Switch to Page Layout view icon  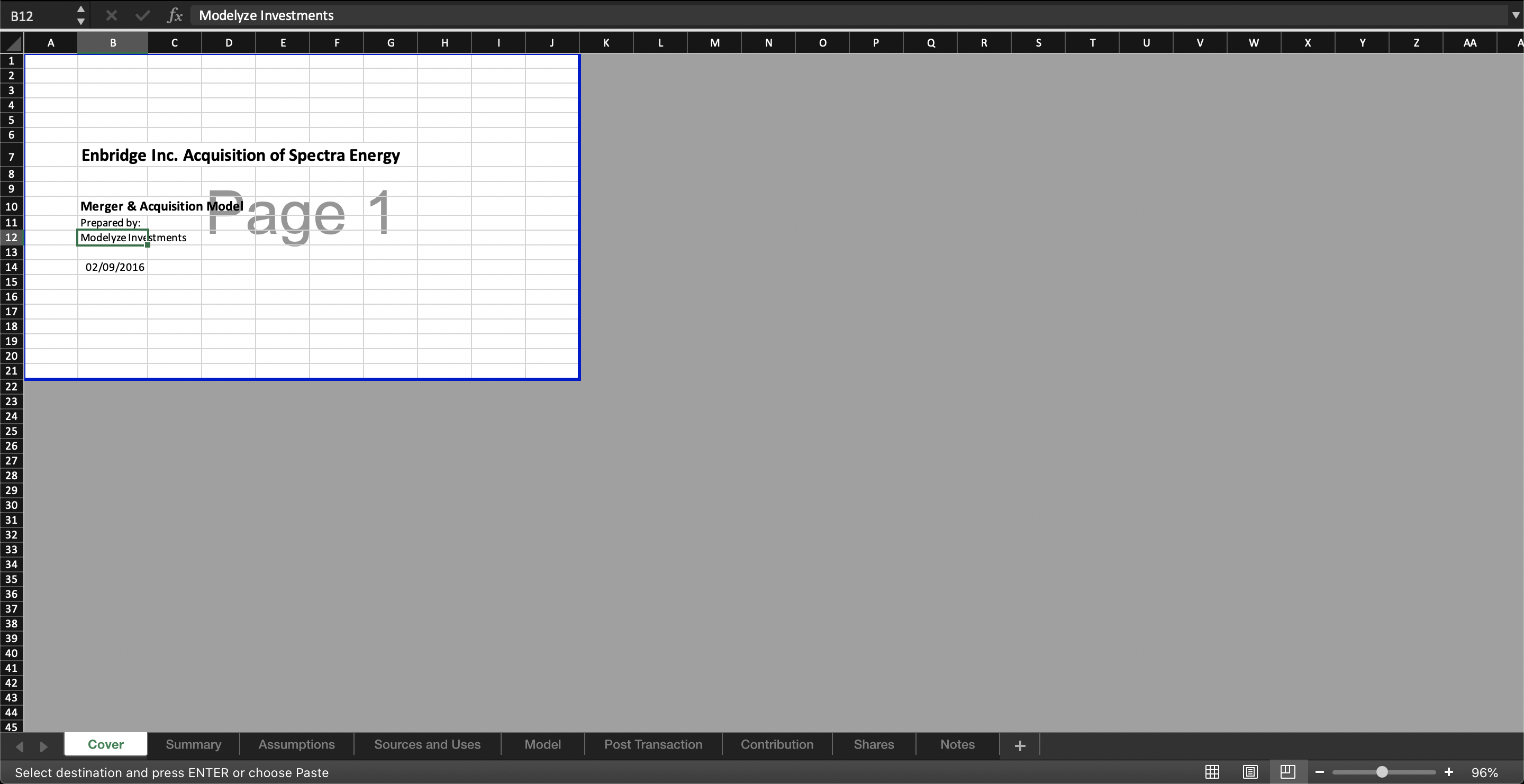[x=1250, y=772]
